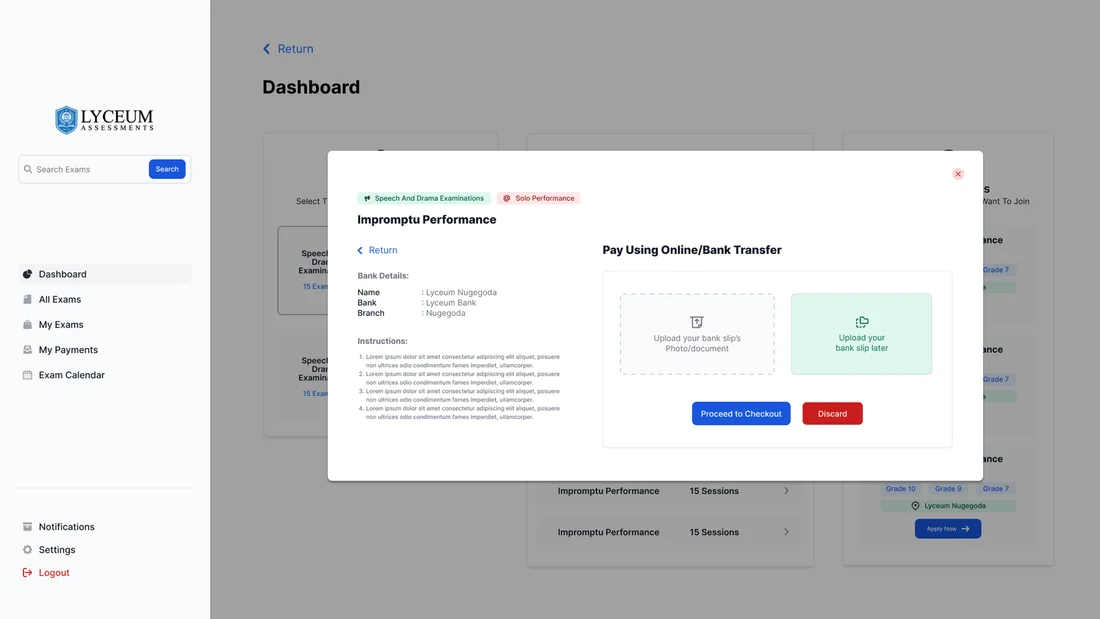This screenshot has width=1100, height=619.
Task: Click the red Discard button
Action: tap(833, 414)
